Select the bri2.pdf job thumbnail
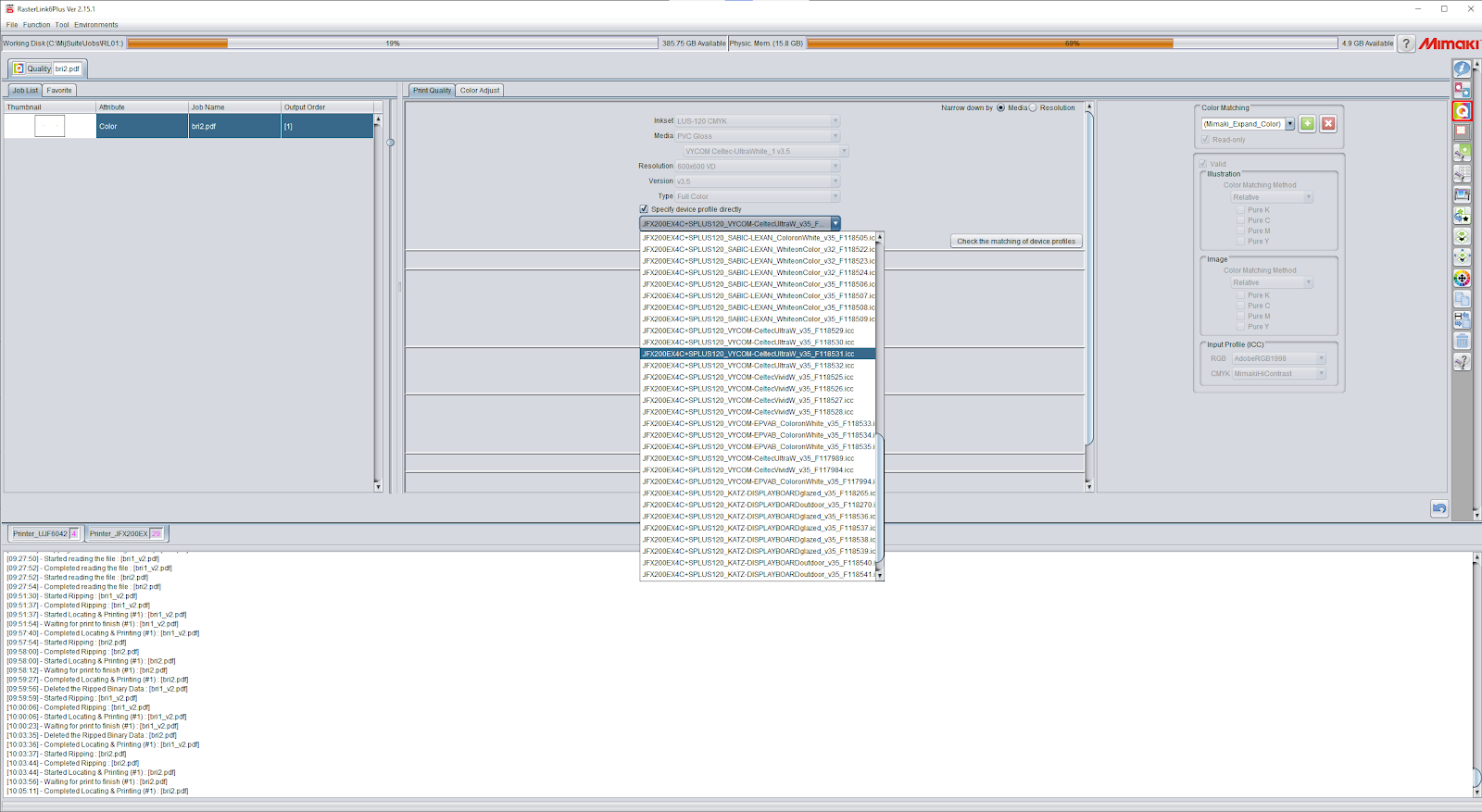Screen dimensions: 1482x812 (x=49, y=126)
